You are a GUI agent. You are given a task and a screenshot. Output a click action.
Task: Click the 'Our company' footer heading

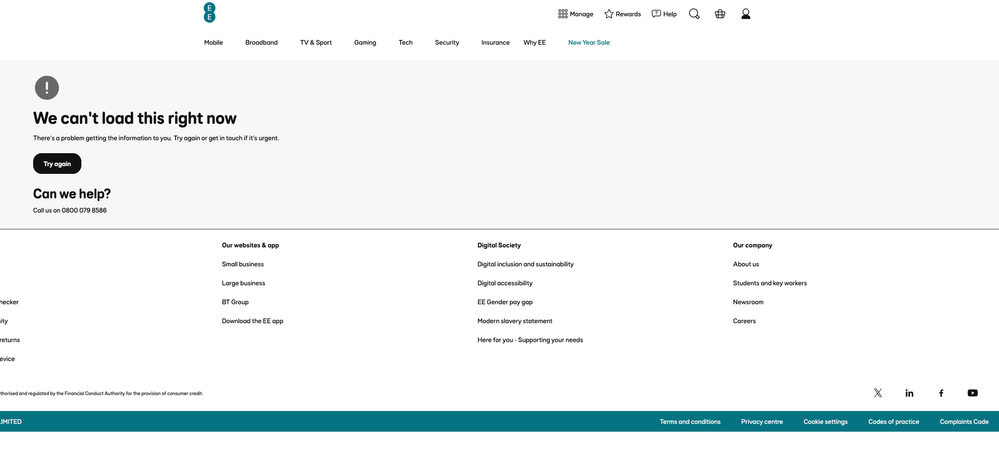pos(752,245)
